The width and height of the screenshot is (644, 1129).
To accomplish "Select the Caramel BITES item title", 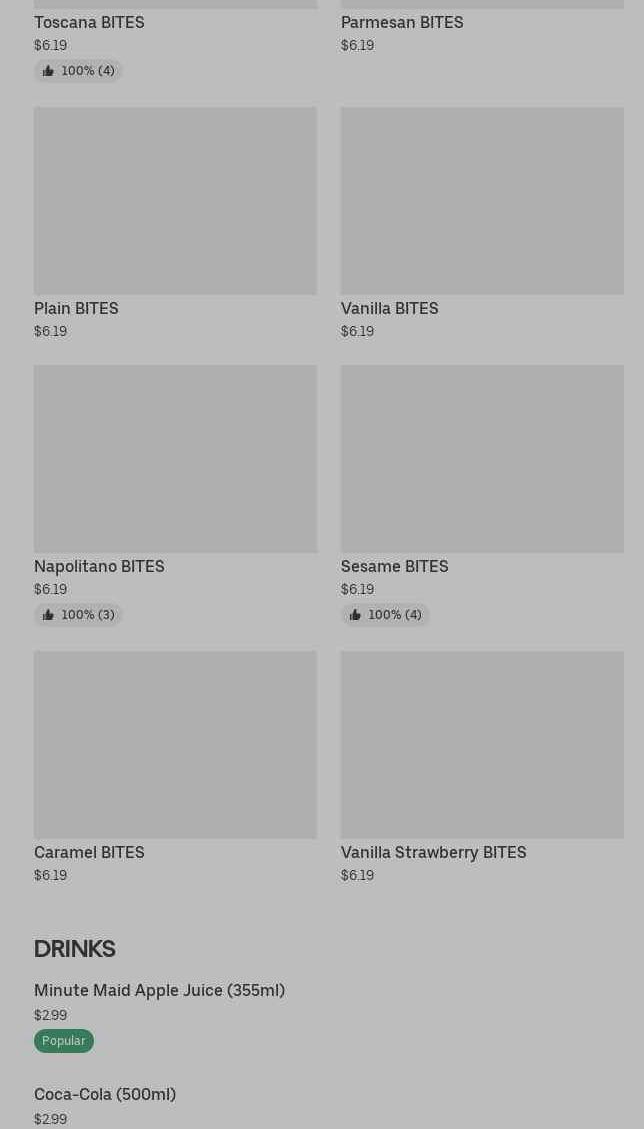I will 89,853.
